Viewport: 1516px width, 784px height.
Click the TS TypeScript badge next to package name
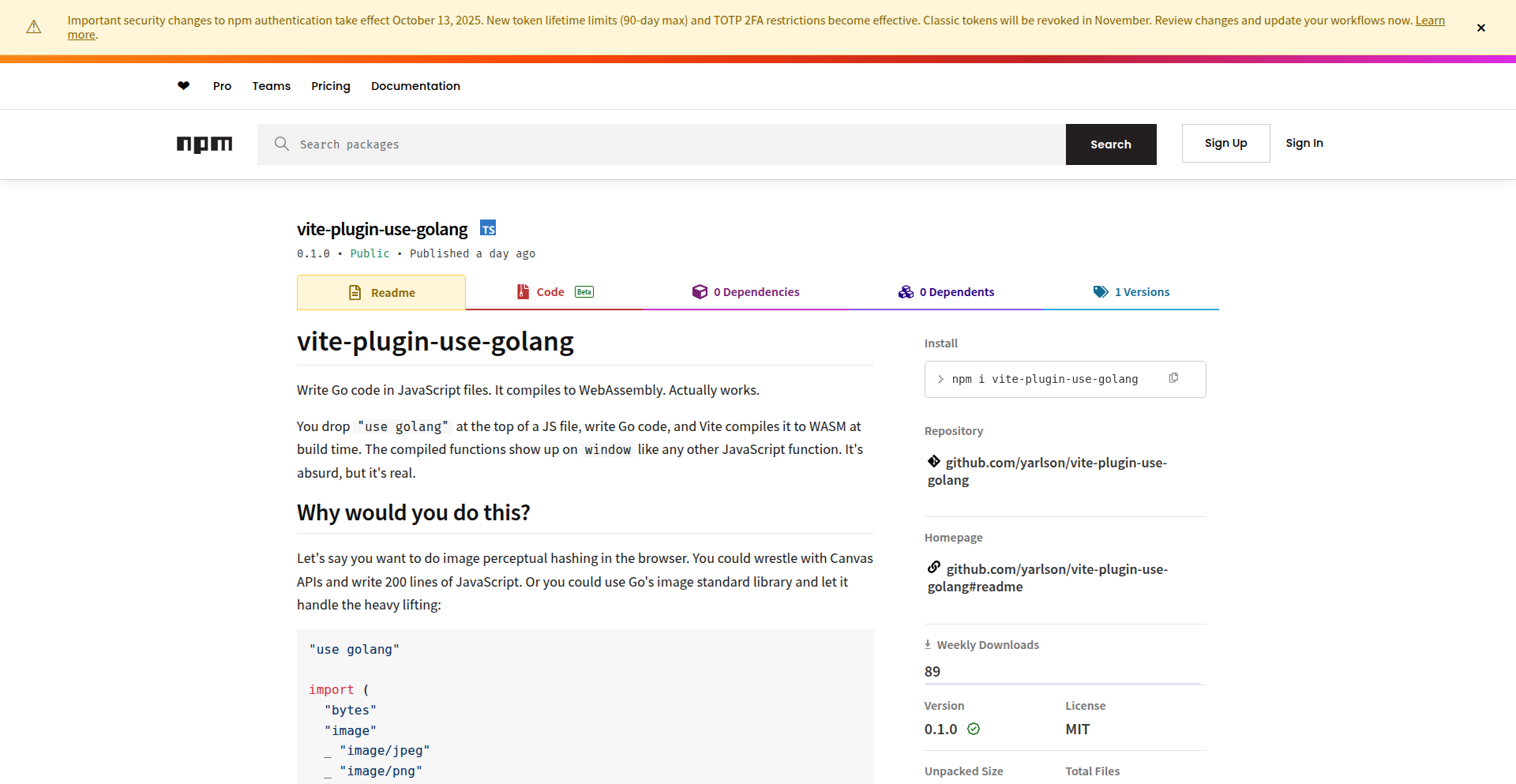pos(487,227)
